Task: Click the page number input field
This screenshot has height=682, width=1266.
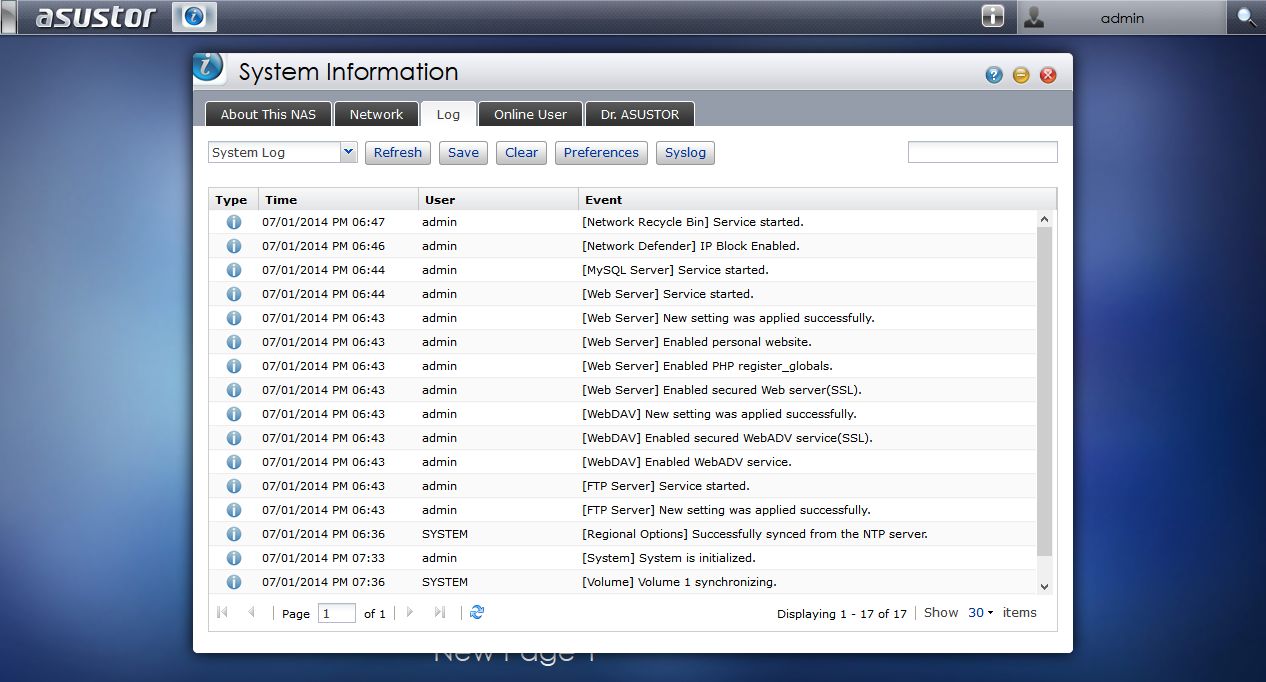Action: click(x=337, y=613)
